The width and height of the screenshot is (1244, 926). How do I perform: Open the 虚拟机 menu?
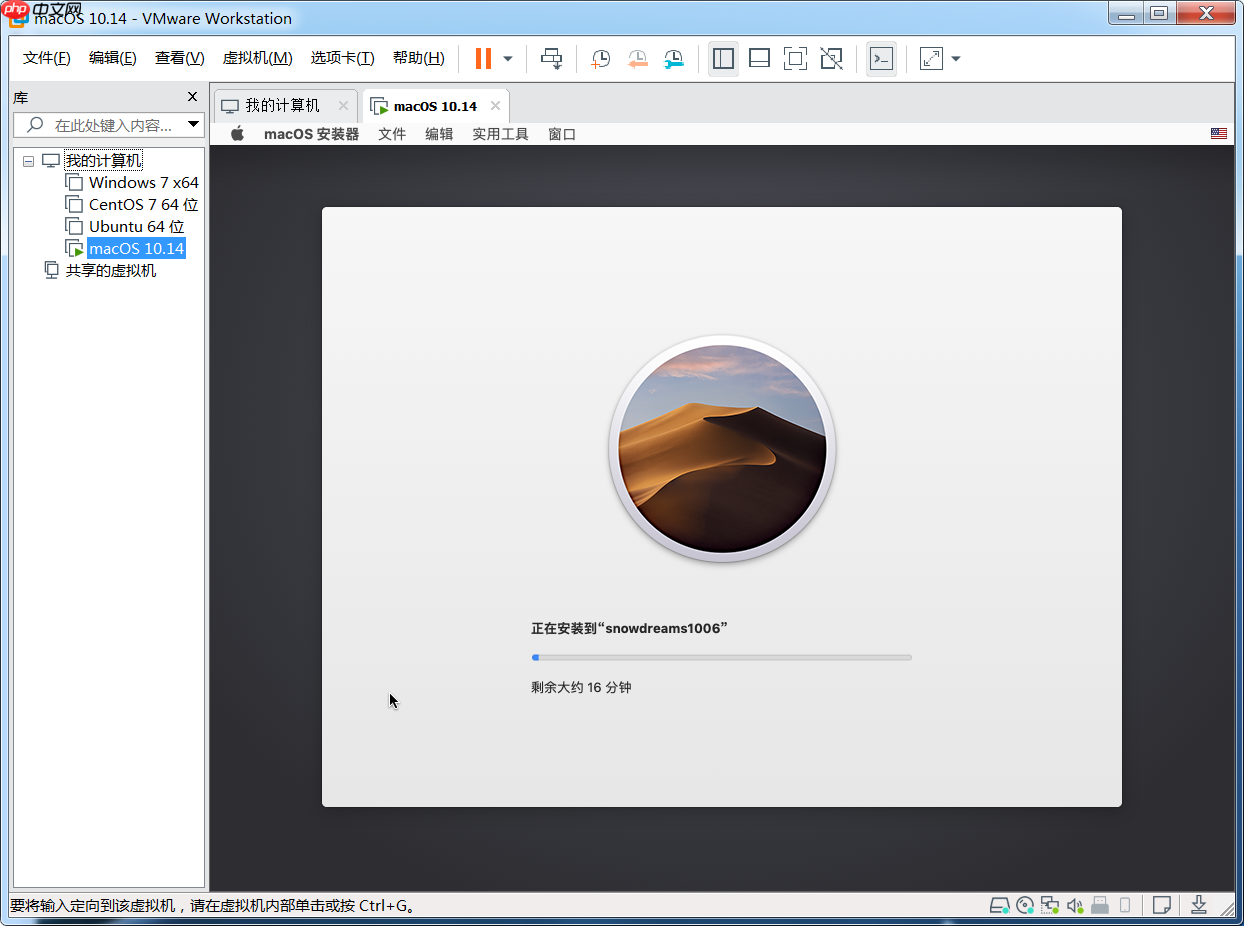257,58
